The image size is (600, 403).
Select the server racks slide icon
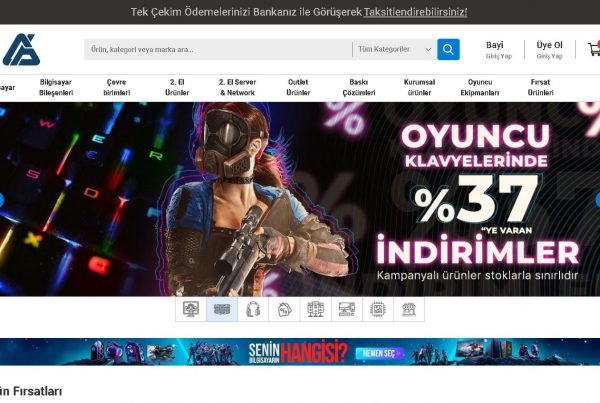(315, 309)
